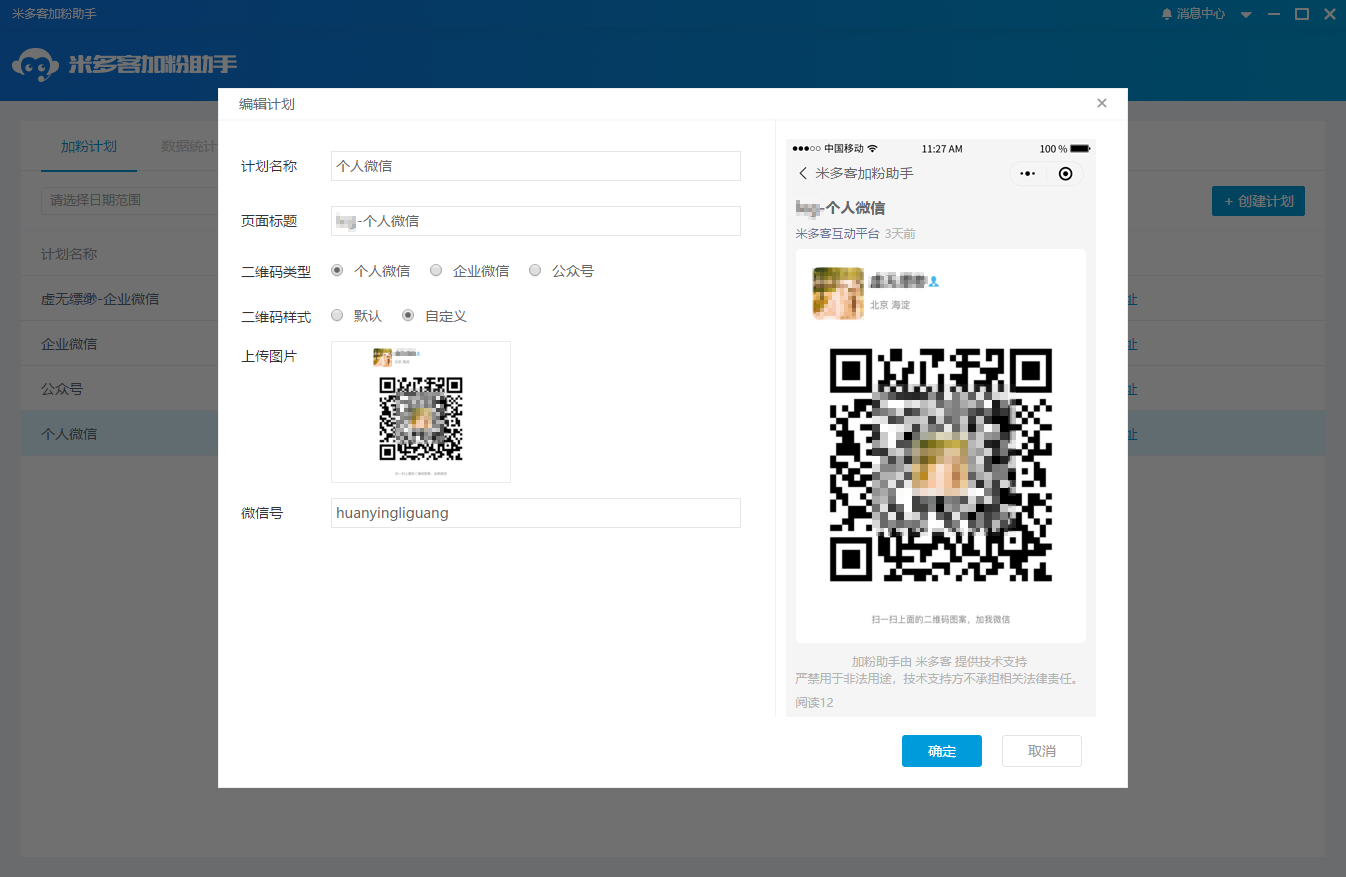Screen dimensions: 1346x877
Task: Click 创建计划 button in main window
Action: pos(1258,201)
